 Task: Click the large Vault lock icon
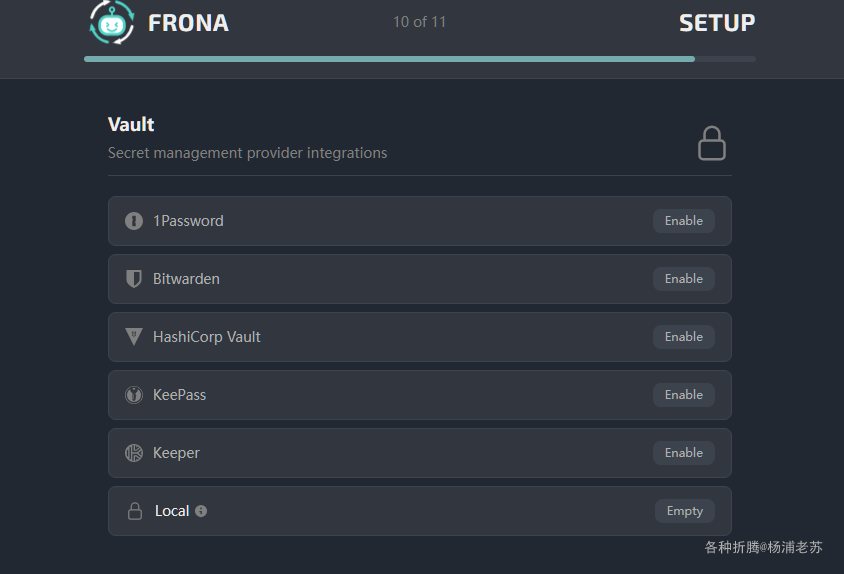pyautogui.click(x=712, y=143)
